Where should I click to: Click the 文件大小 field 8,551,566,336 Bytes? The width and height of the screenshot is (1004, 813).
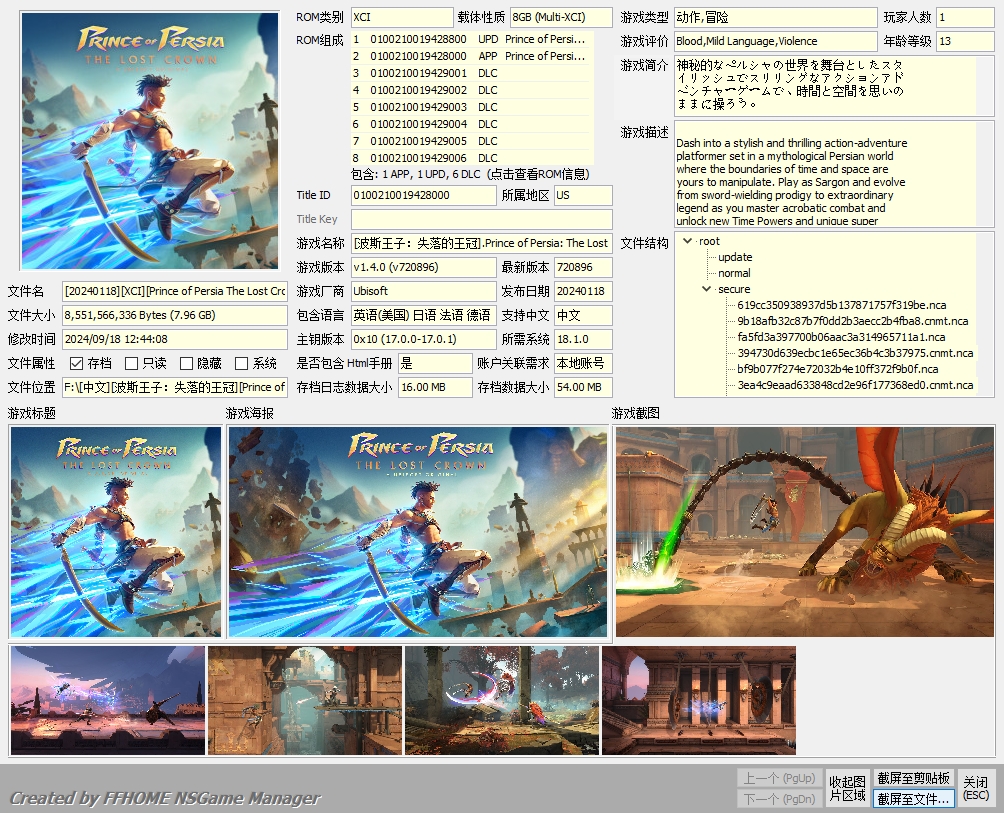coord(175,316)
